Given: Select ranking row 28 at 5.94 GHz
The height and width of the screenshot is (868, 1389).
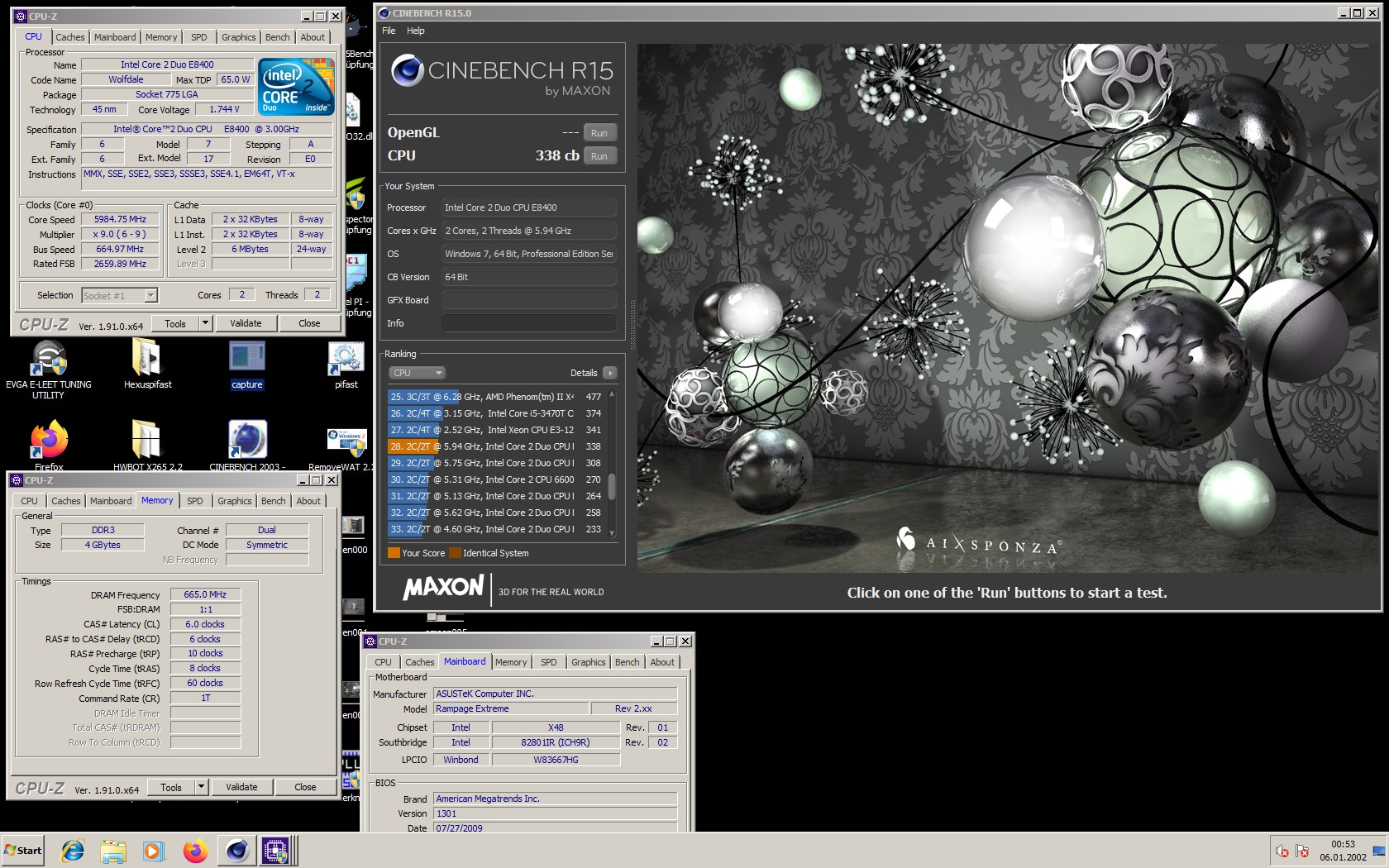Looking at the screenshot, I should pyautogui.click(x=496, y=446).
